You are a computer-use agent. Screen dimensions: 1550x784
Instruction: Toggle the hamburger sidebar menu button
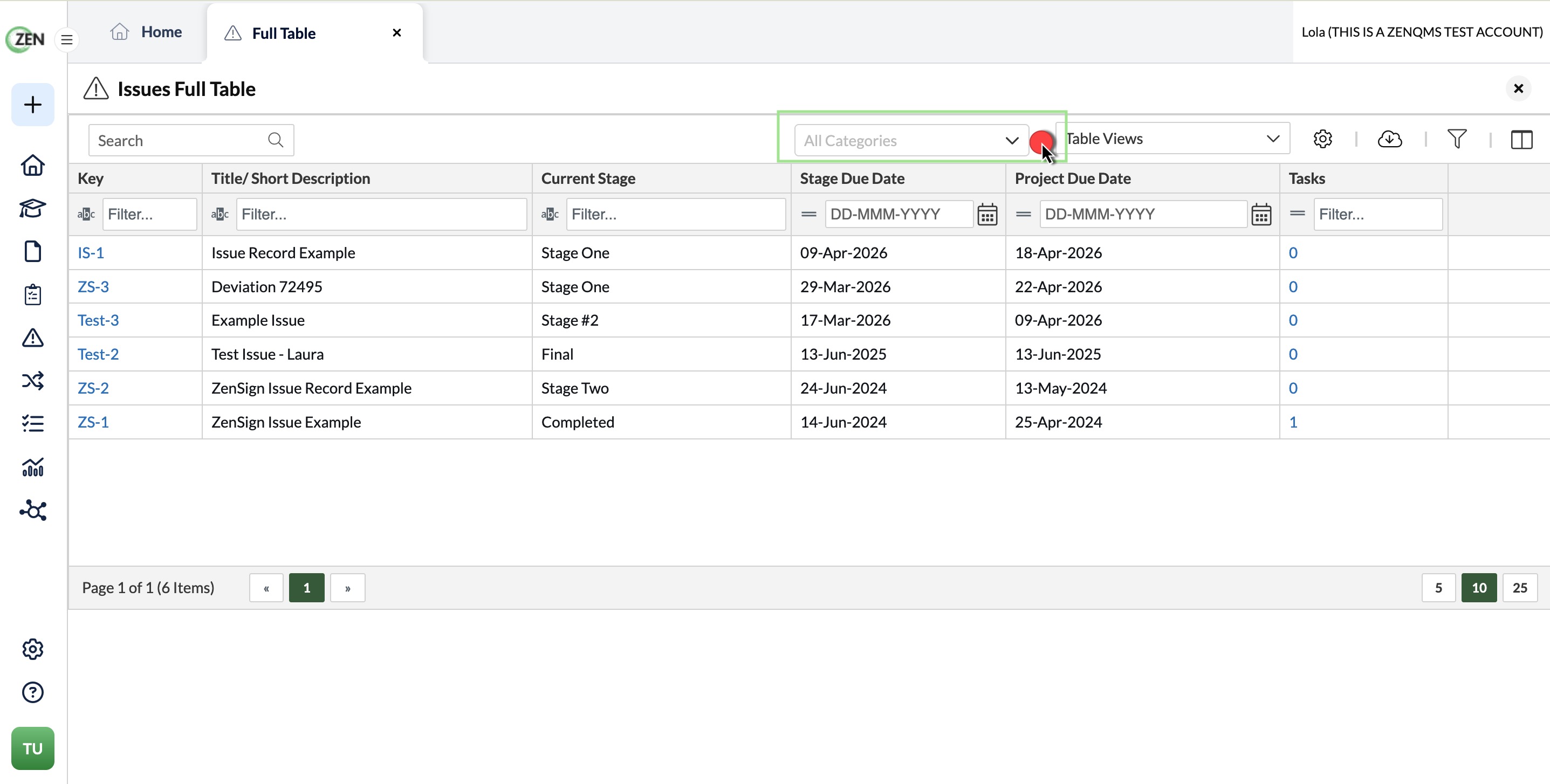(67, 40)
